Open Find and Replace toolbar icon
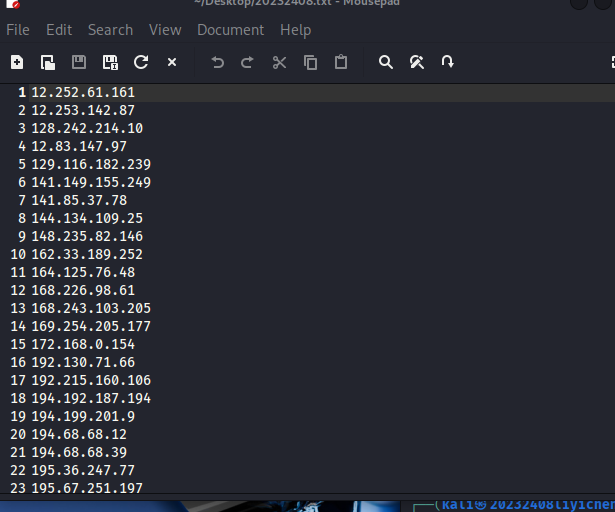The height and width of the screenshot is (512, 615). pyautogui.click(x=417, y=62)
